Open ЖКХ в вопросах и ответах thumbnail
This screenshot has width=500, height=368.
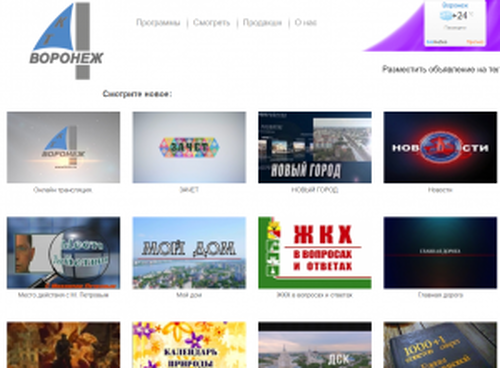315,253
